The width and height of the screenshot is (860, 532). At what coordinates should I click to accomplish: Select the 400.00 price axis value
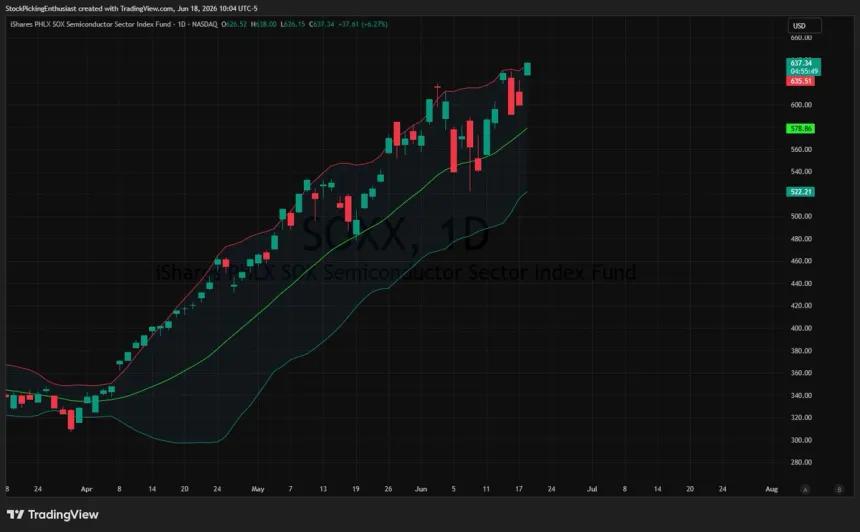801,328
